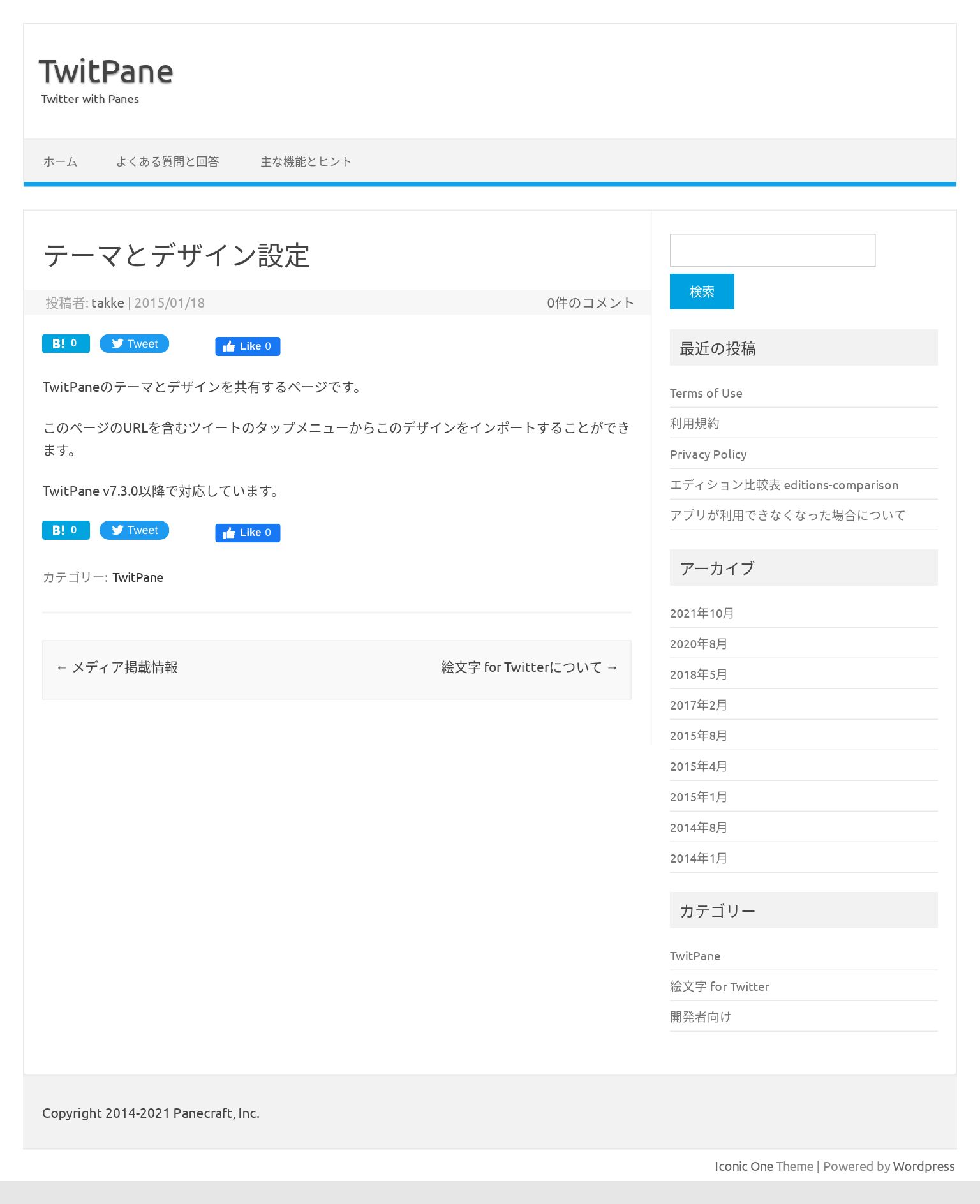
Task: Open the Privacy Policy recent post
Action: tap(708, 454)
